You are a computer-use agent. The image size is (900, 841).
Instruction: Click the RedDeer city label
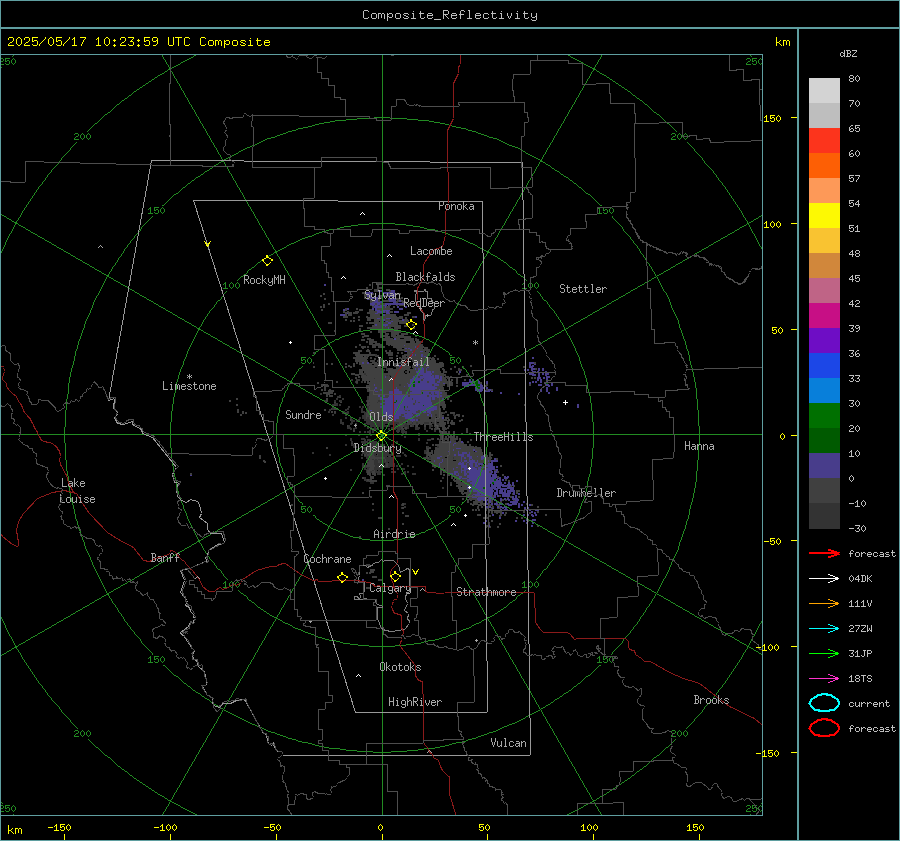[424, 303]
